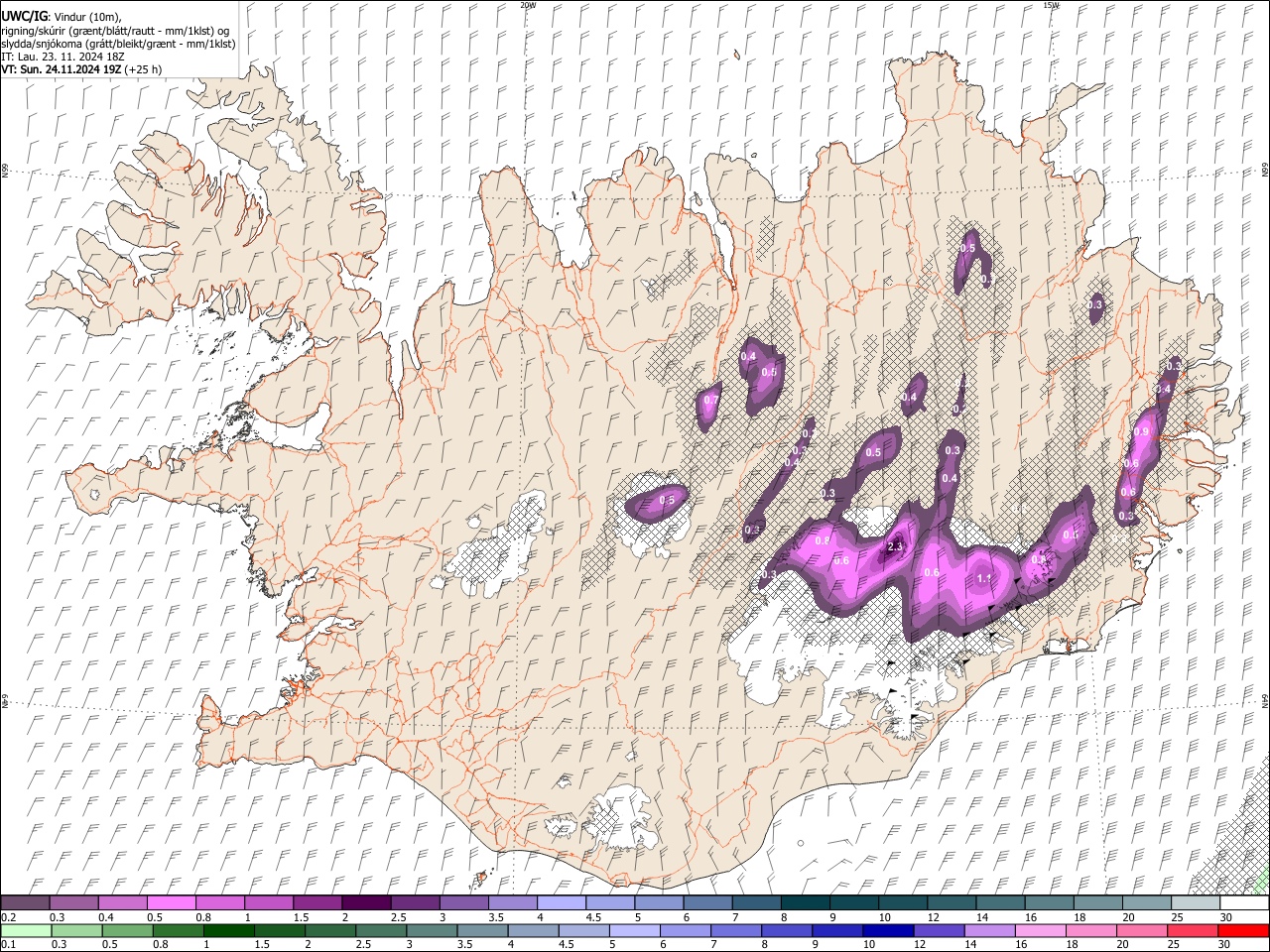Select the valid time 'VT: Sun. 24.11.2024 19Z'
This screenshot has height=952, width=1270.
point(63,69)
